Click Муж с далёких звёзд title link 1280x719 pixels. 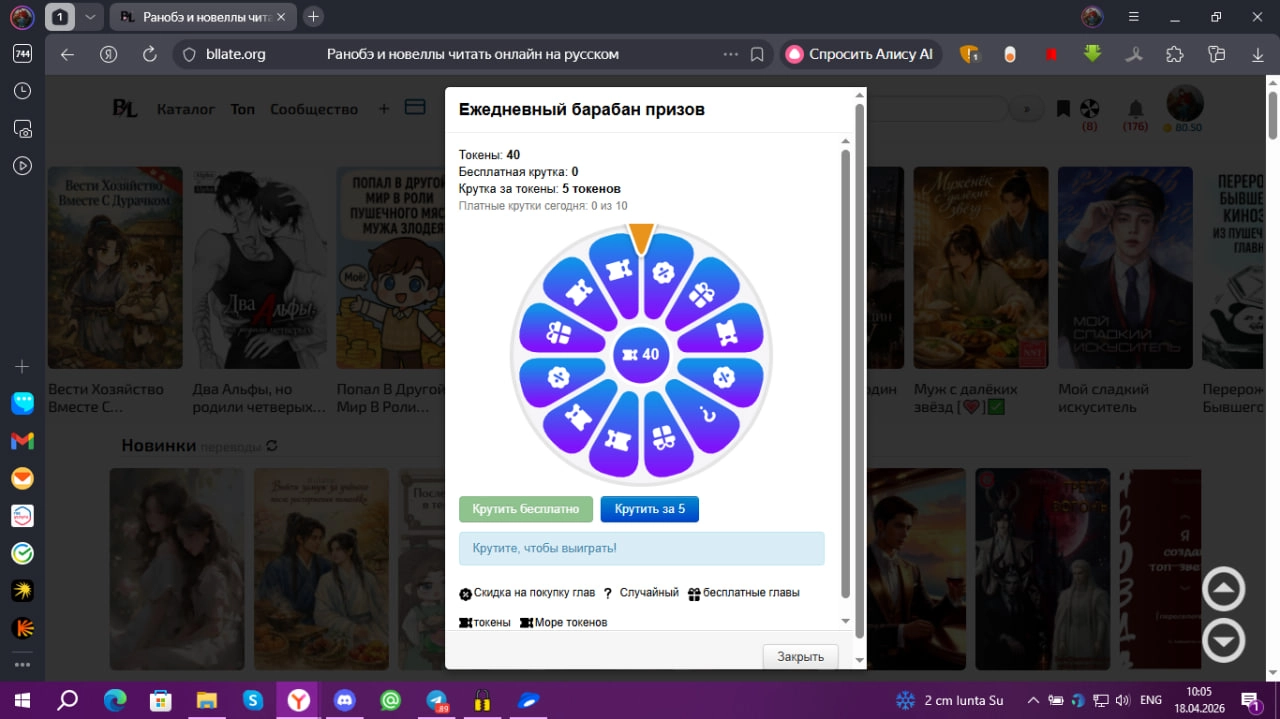[x=966, y=398]
